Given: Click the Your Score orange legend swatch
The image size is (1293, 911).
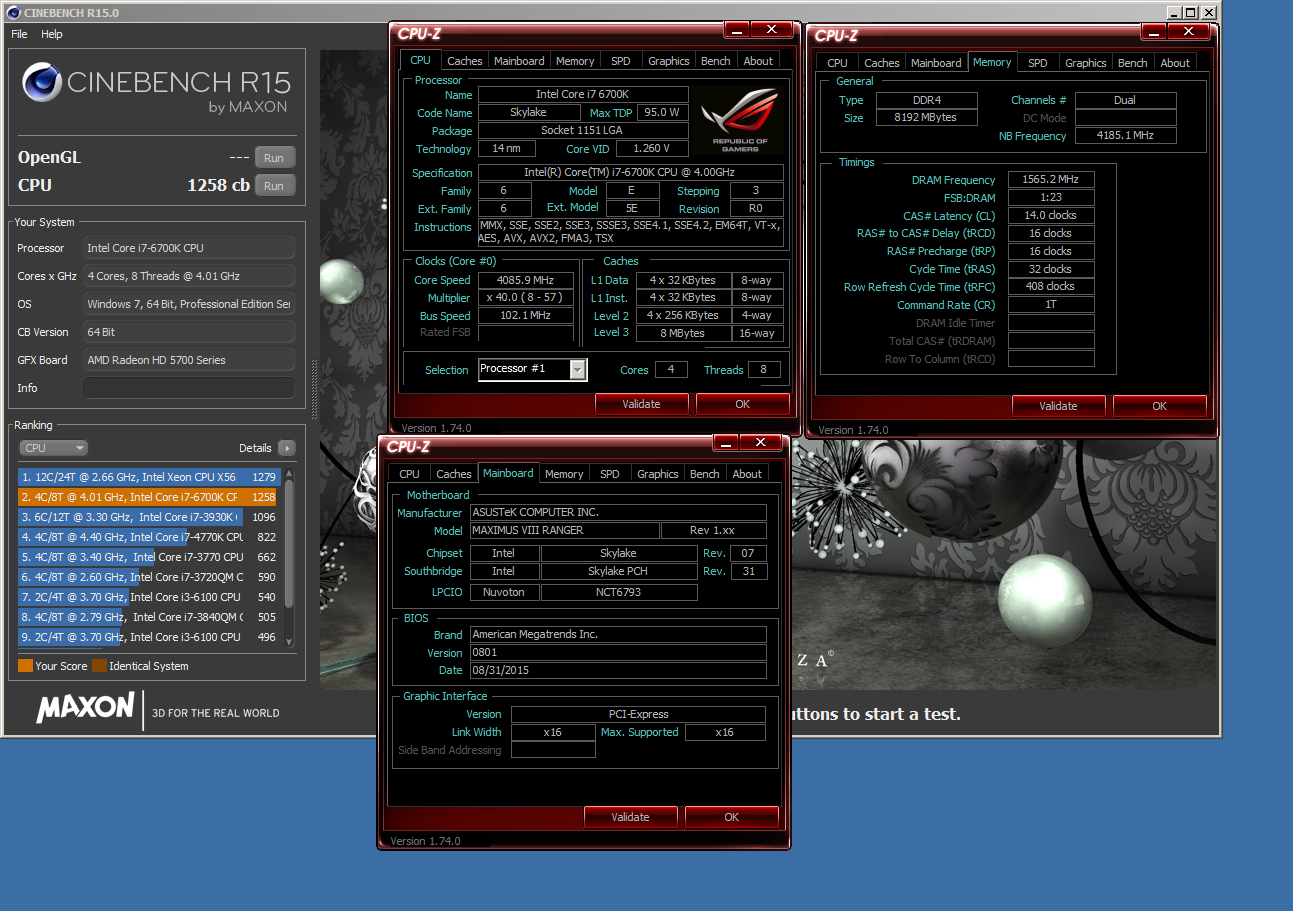Looking at the screenshot, I should 25,666.
